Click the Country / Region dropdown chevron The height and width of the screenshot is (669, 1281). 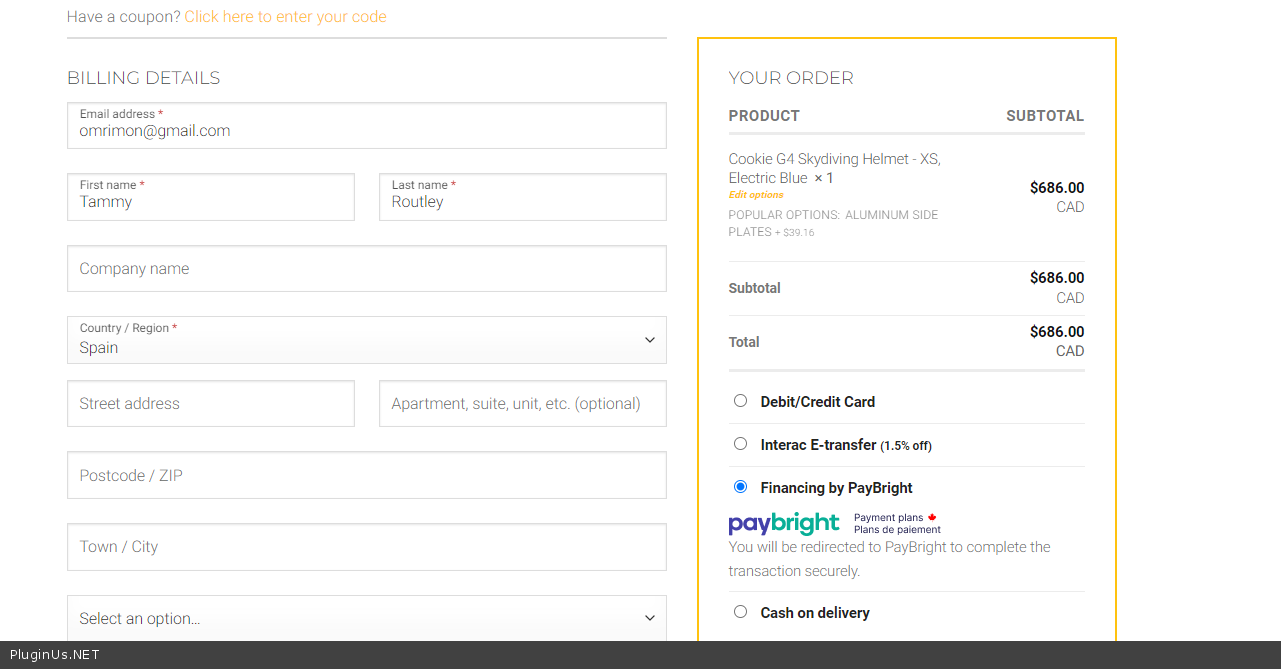pos(649,340)
